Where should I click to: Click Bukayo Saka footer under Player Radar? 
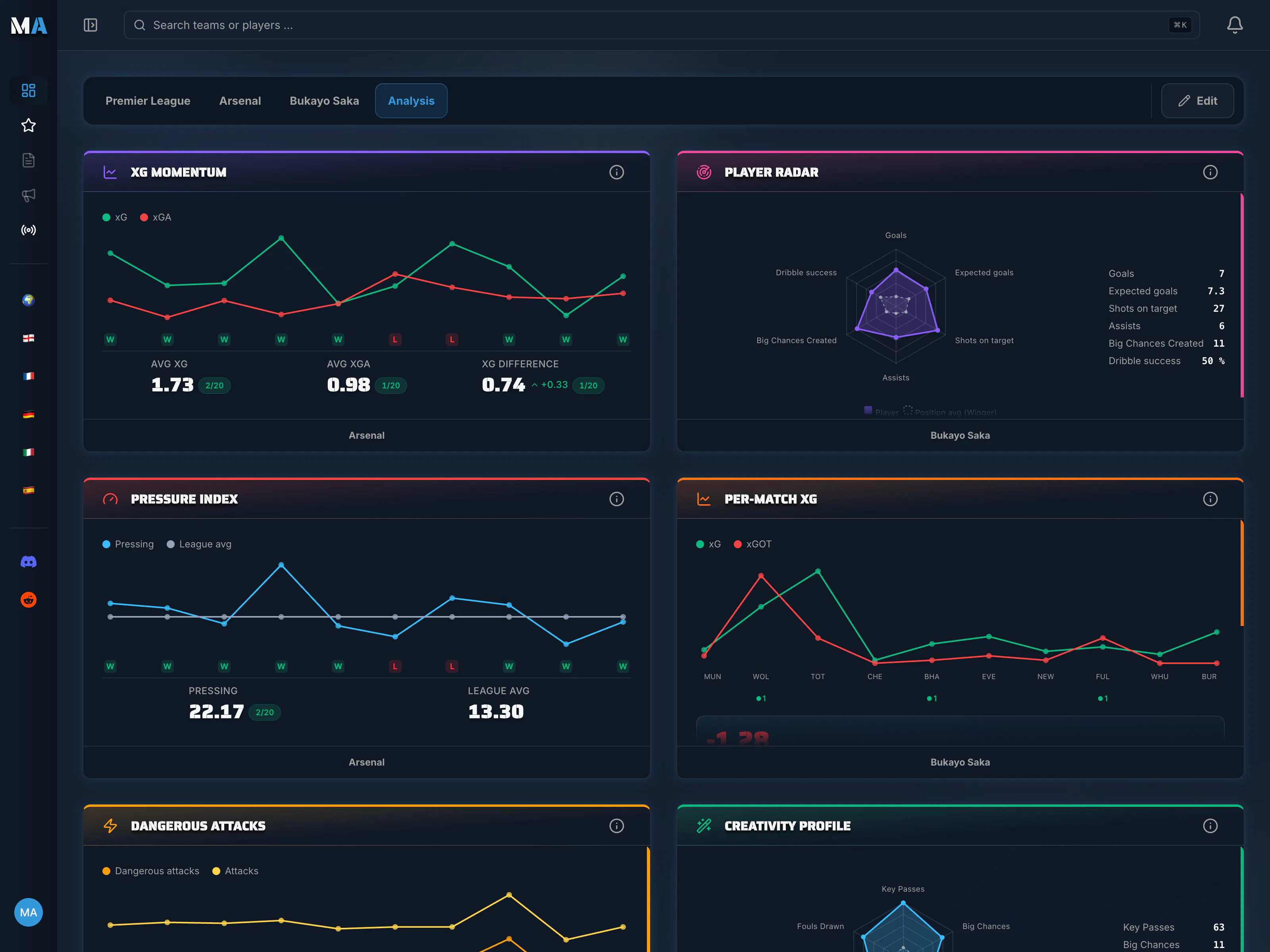point(960,436)
